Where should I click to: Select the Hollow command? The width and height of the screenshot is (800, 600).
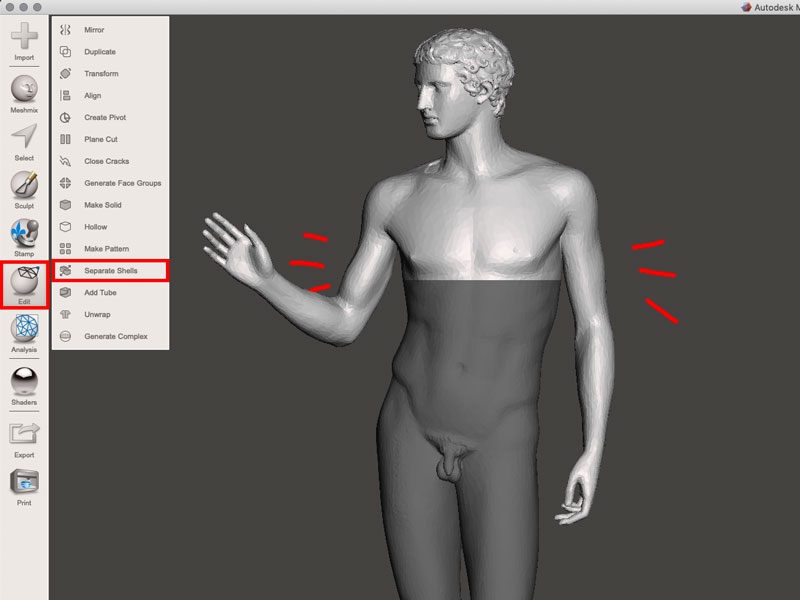(x=95, y=227)
